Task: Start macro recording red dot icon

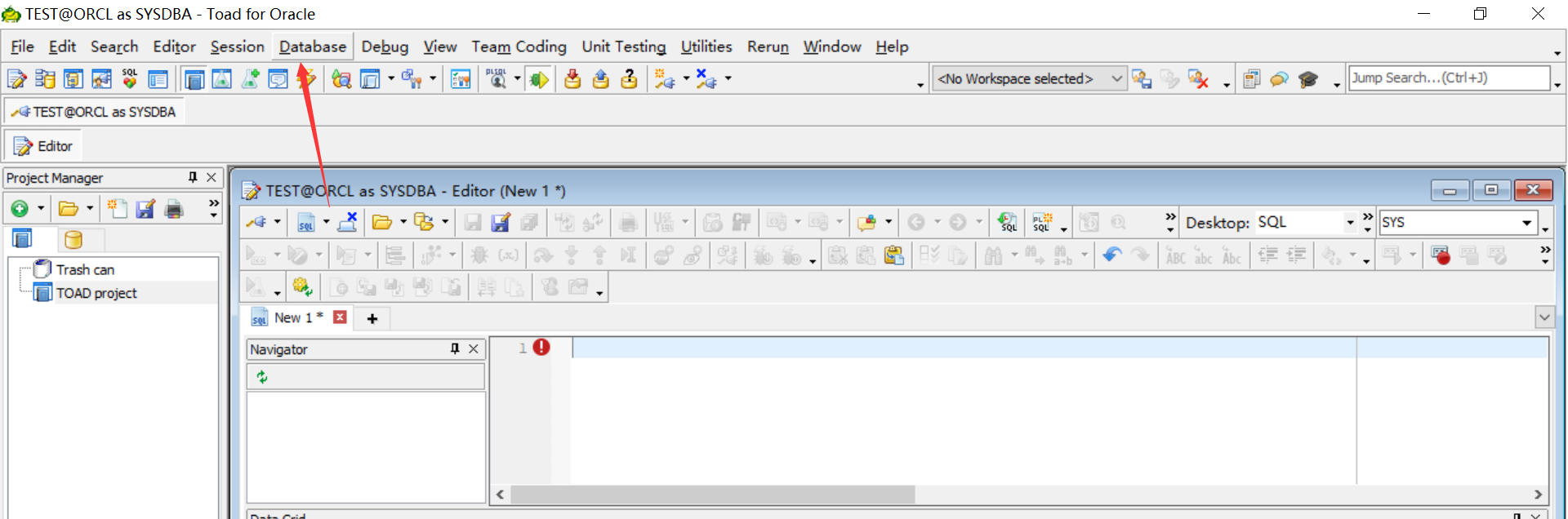Action: (x=1441, y=255)
